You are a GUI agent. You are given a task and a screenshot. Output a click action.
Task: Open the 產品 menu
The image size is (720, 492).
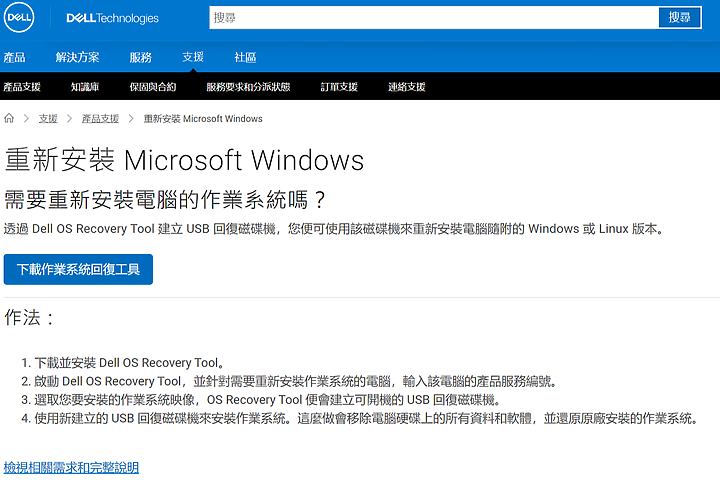point(14,57)
